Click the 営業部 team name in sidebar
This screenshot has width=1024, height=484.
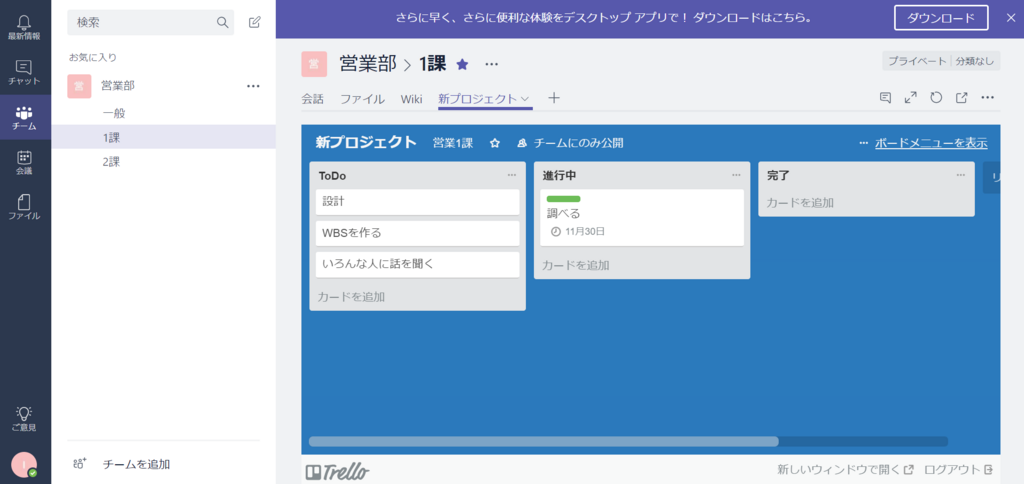tap(118, 86)
